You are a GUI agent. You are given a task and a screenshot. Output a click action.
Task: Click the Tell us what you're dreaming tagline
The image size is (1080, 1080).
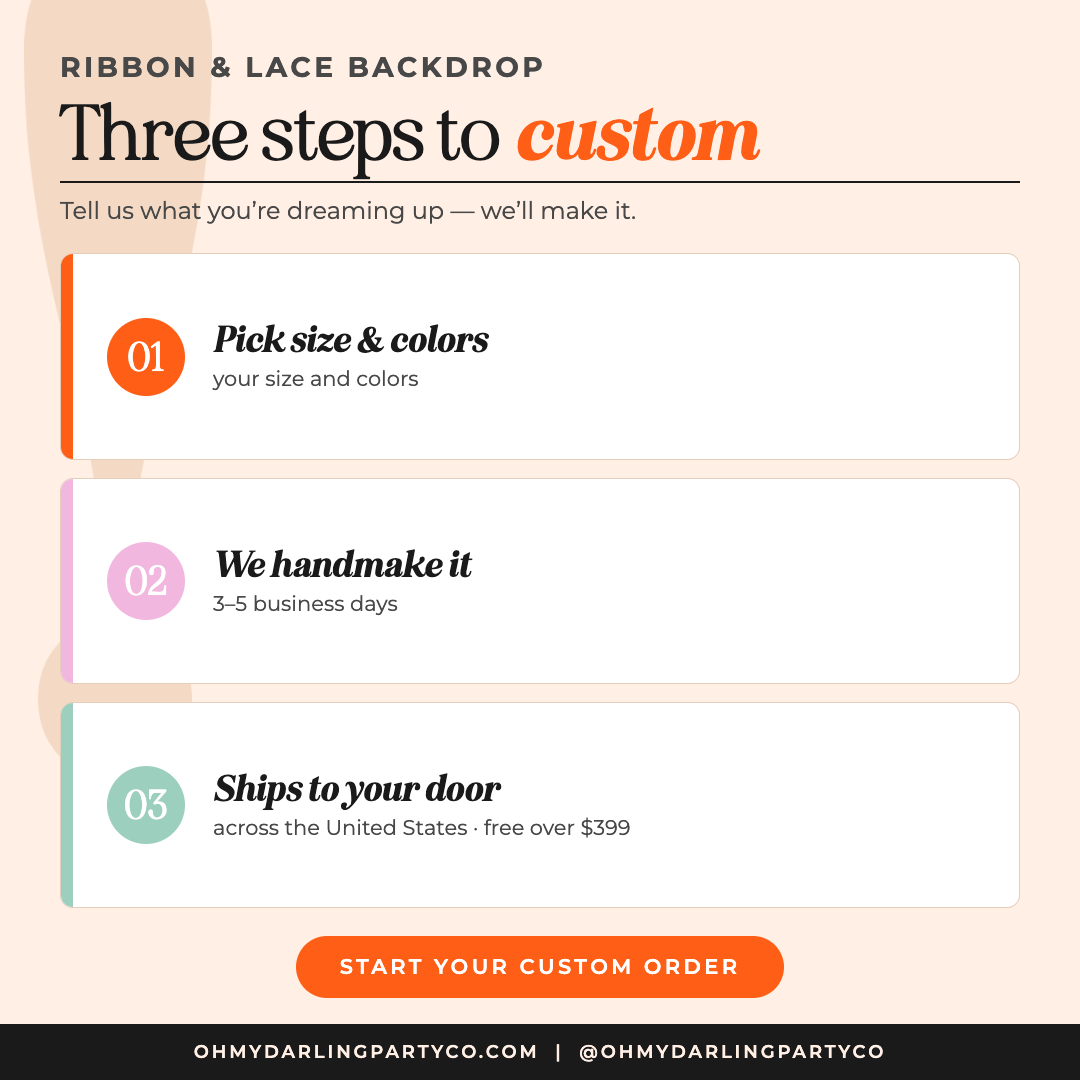click(348, 211)
